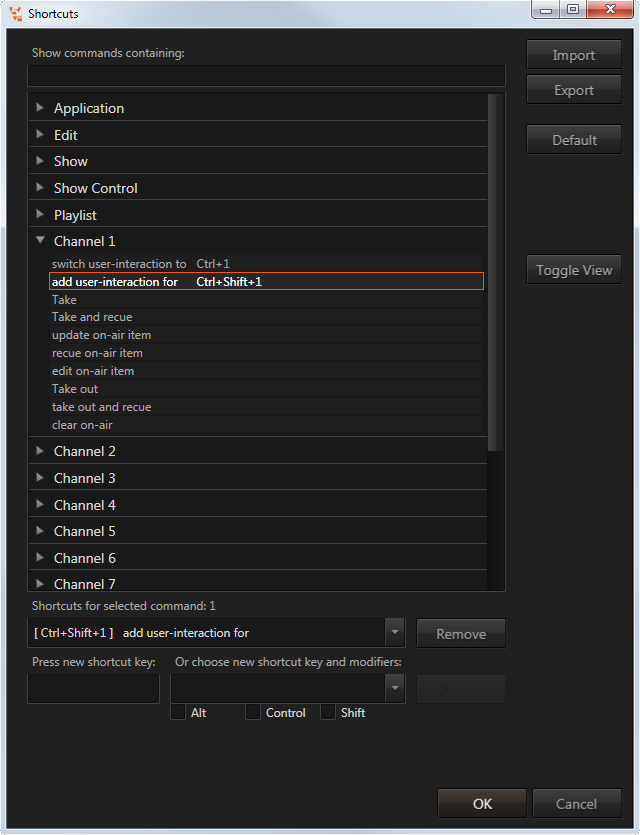Remove the selected shortcut
640x835 pixels.
[x=461, y=633]
